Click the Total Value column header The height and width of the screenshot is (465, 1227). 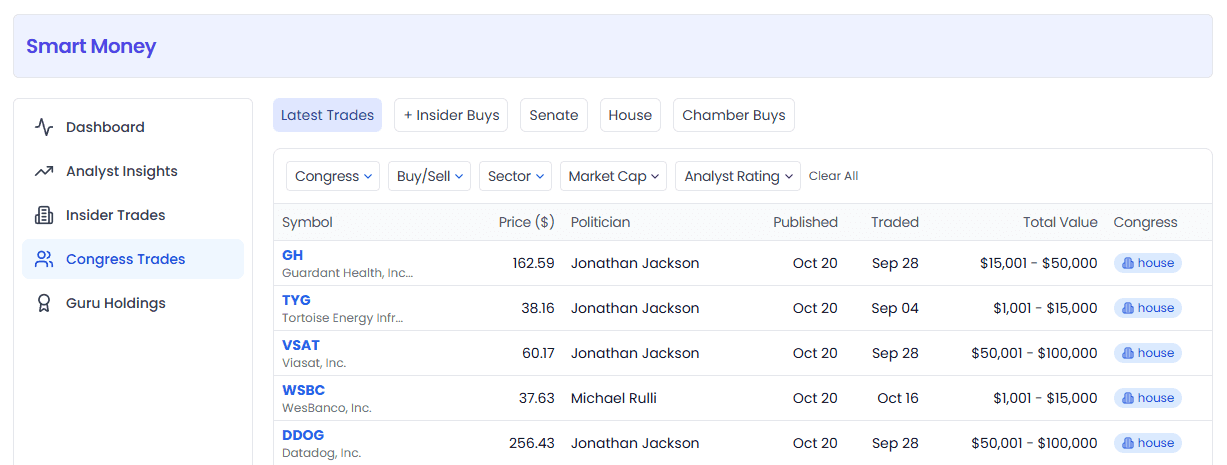click(x=1060, y=222)
